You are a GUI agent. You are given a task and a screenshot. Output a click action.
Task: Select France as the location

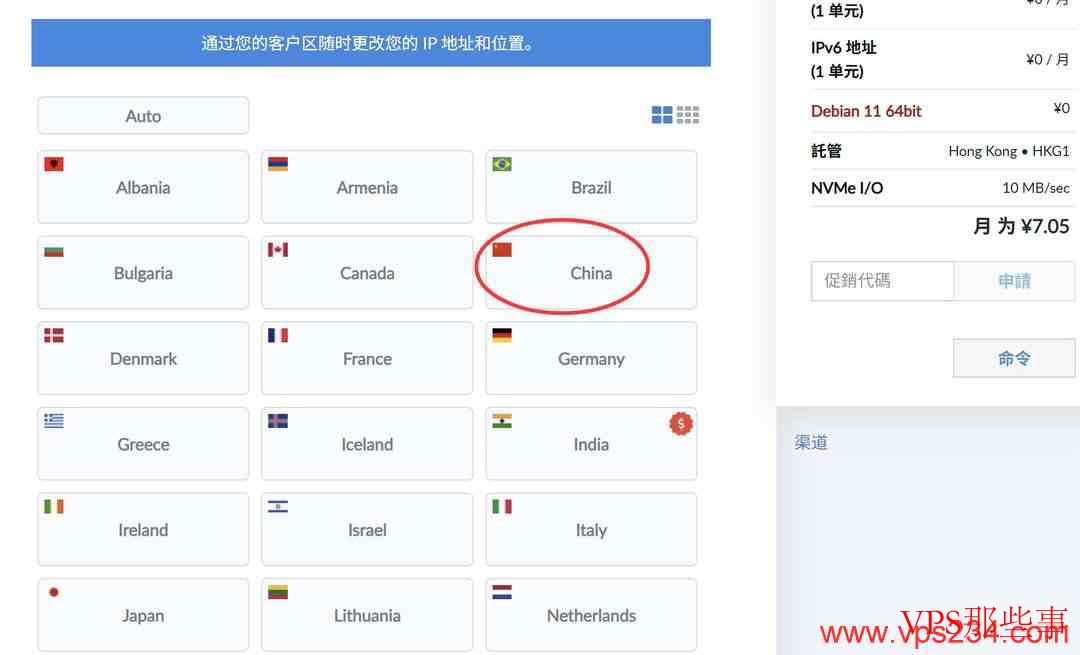(x=367, y=358)
